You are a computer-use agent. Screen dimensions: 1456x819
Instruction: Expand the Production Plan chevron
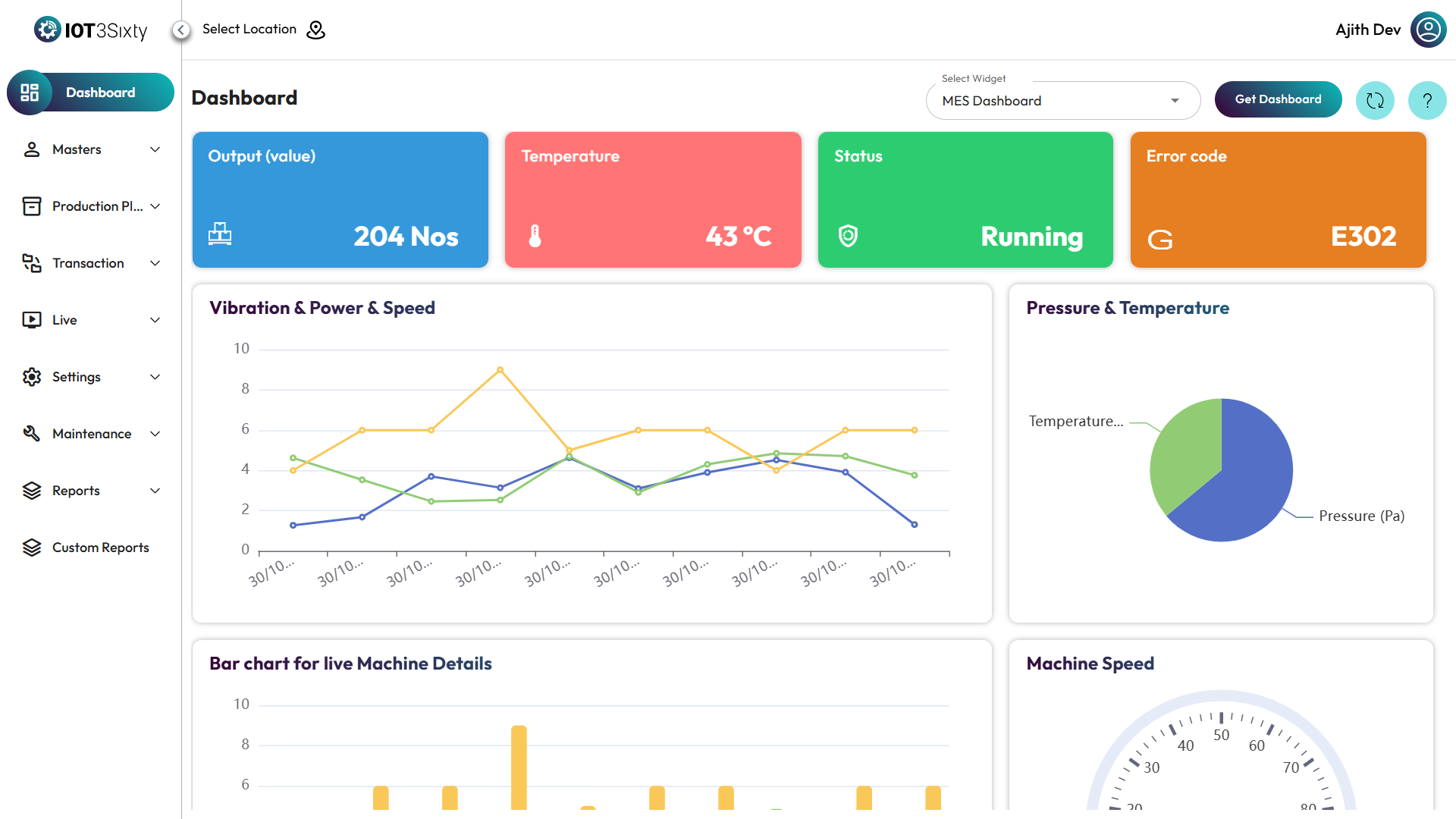[155, 206]
